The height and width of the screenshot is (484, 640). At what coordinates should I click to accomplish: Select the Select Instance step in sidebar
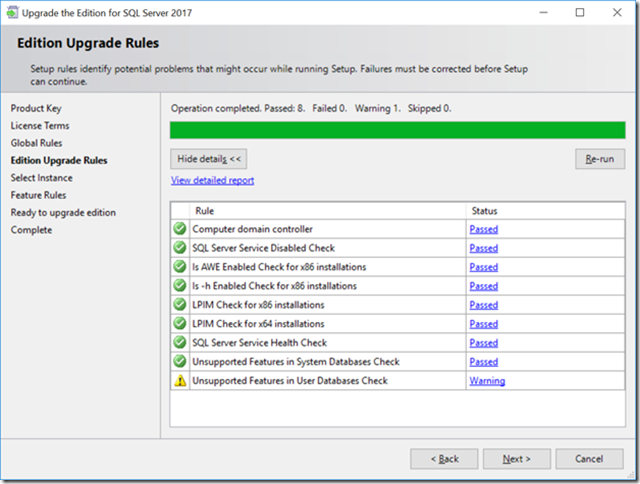(42, 178)
